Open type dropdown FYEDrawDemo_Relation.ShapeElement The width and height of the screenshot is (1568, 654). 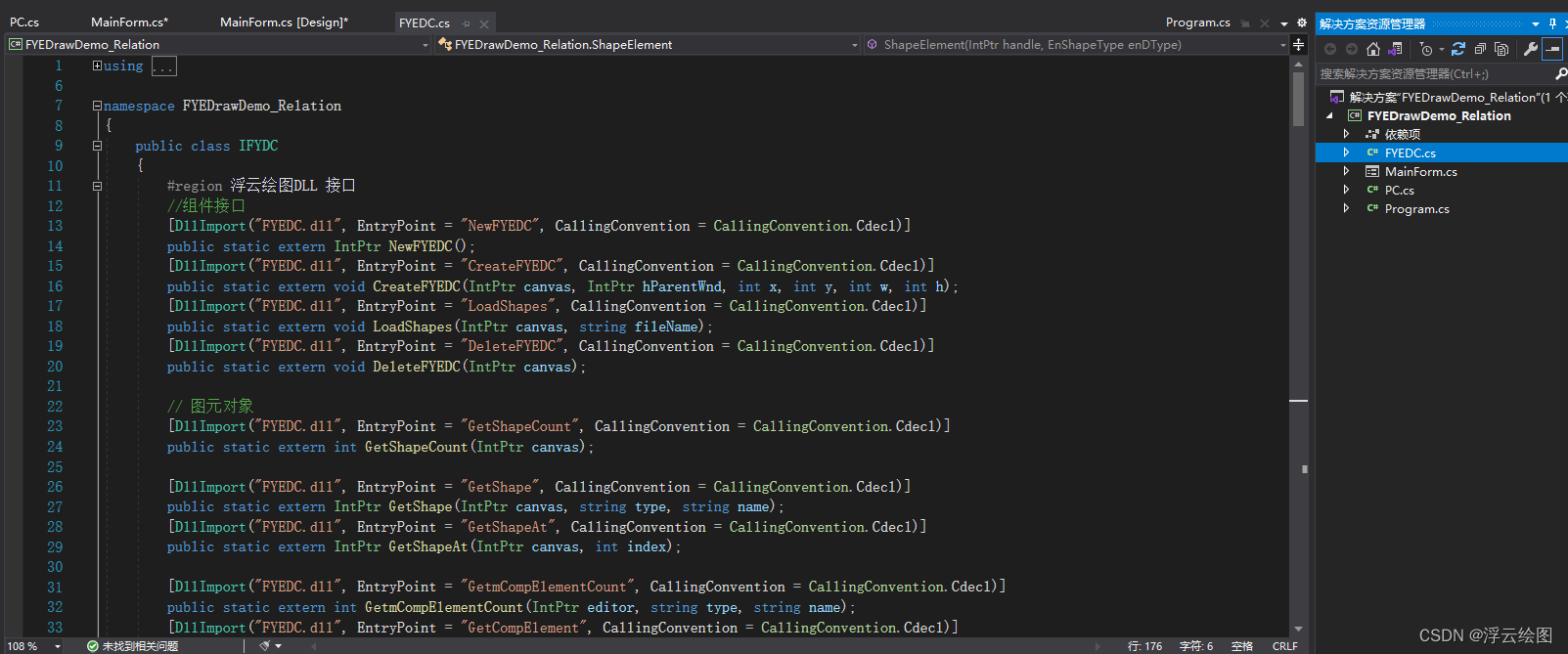pyautogui.click(x=649, y=45)
